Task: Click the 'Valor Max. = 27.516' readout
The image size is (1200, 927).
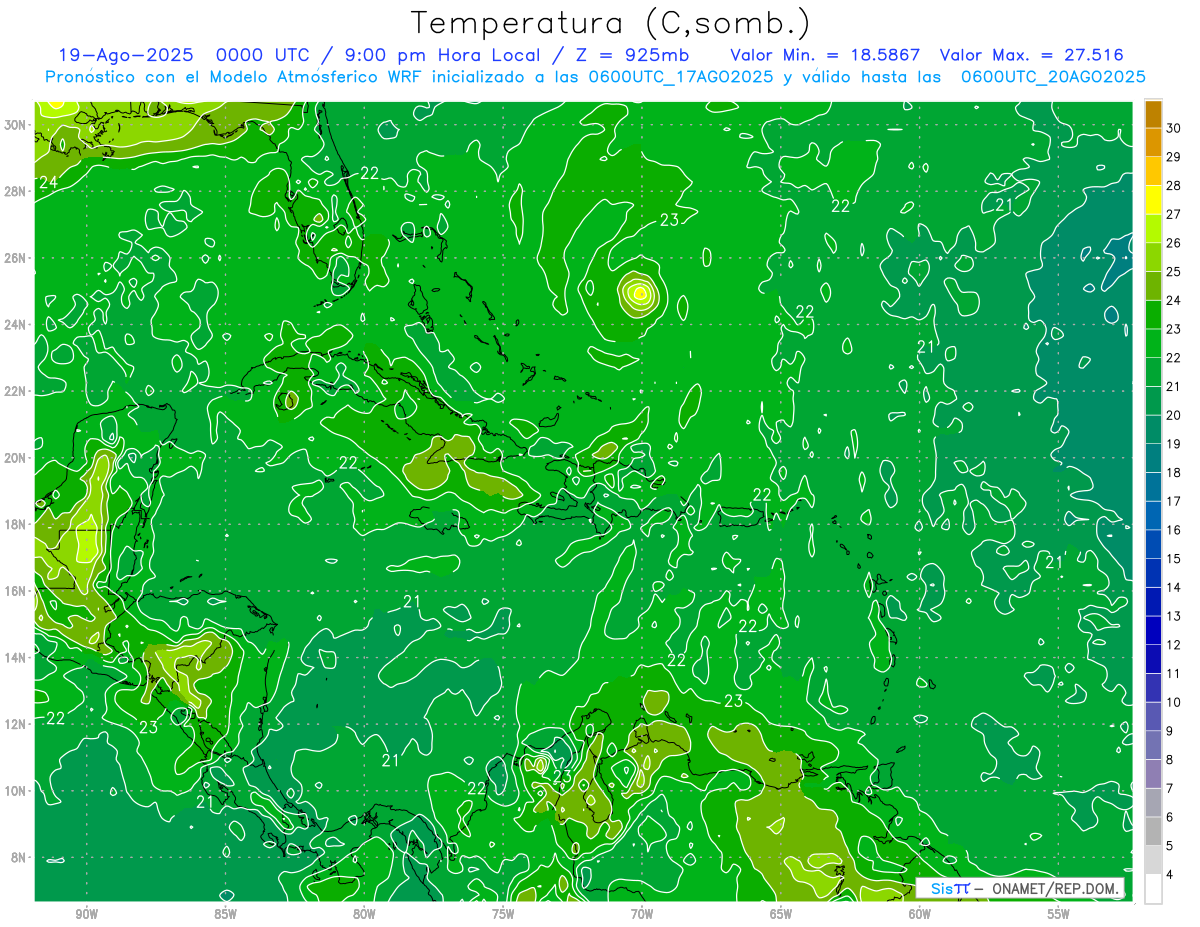Action: point(1031,55)
